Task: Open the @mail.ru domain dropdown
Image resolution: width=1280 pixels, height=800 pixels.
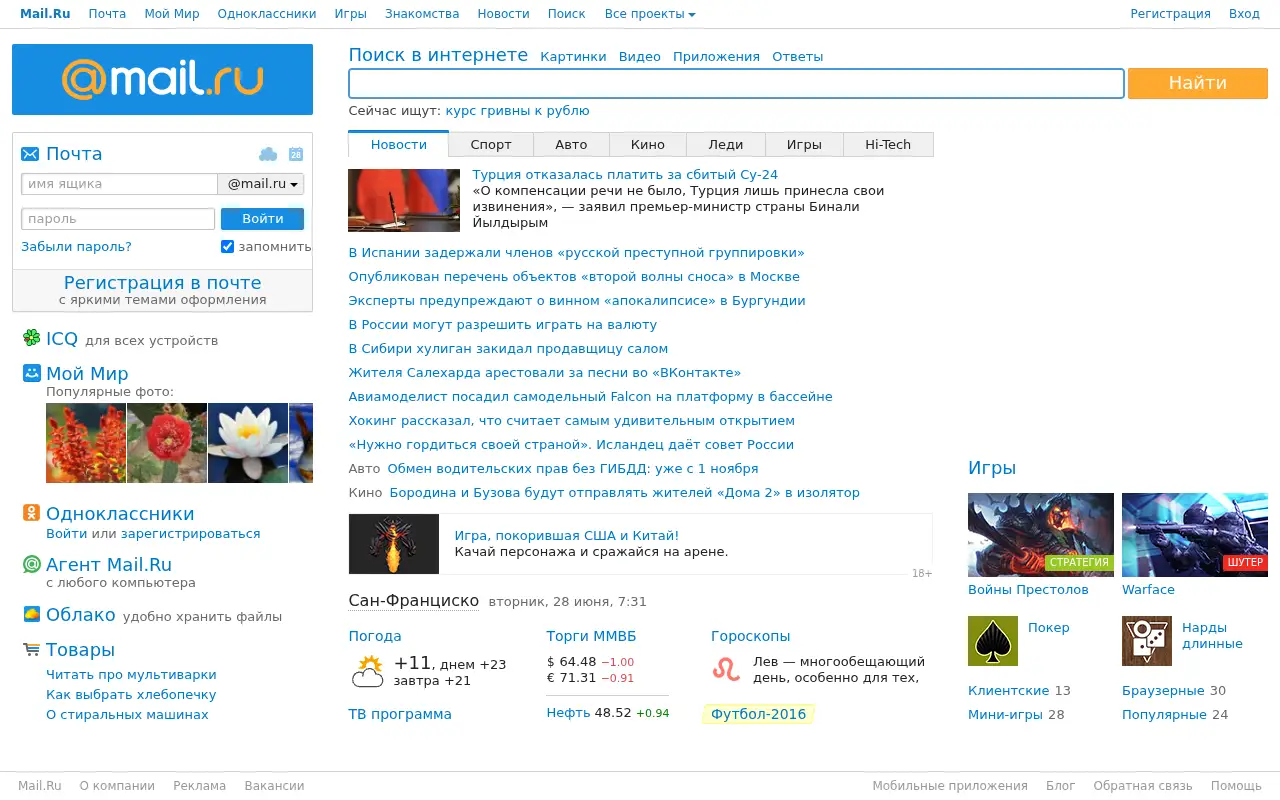Action: point(261,184)
